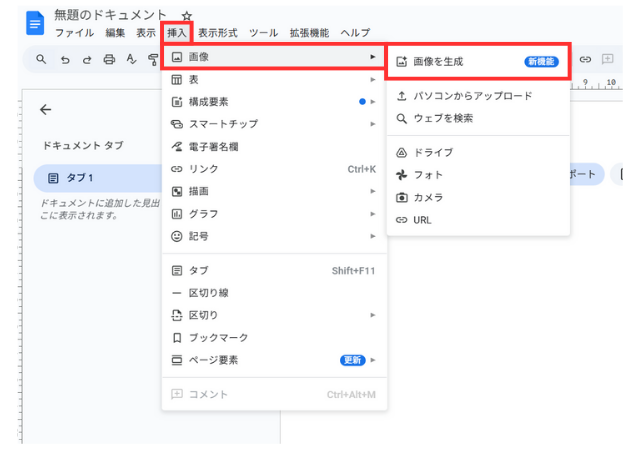Select the paint format tool
The image size is (640, 450).
click(153, 60)
